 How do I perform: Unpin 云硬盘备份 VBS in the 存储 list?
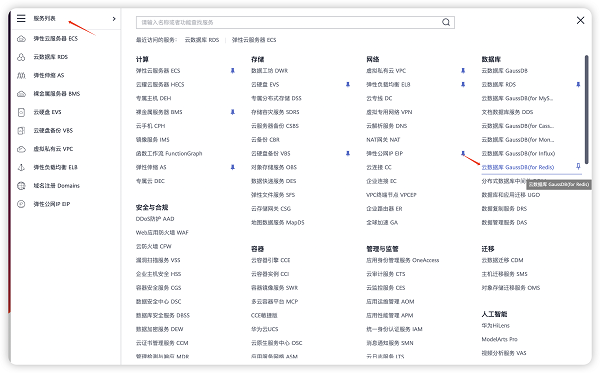pyautogui.click(x=348, y=153)
